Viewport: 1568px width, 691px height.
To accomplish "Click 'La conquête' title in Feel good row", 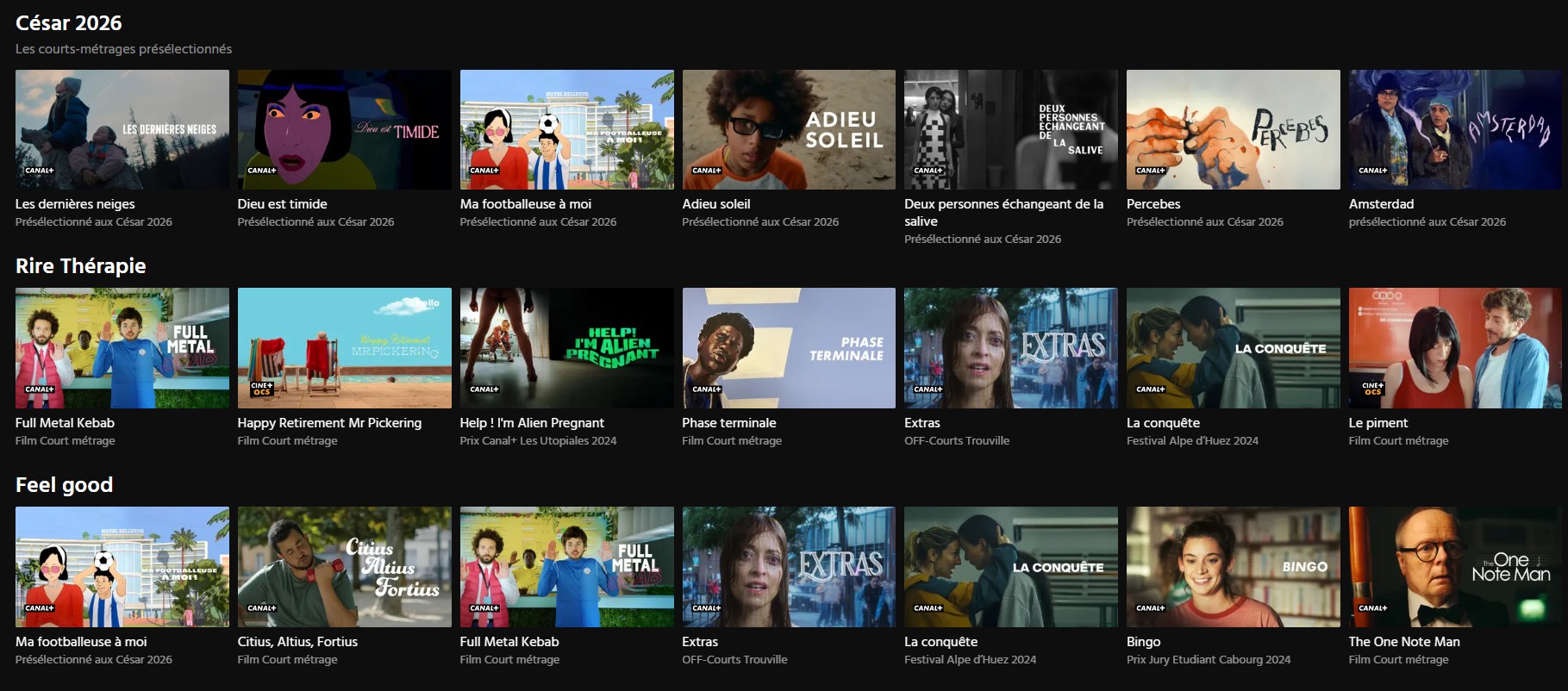I will pos(941,642).
